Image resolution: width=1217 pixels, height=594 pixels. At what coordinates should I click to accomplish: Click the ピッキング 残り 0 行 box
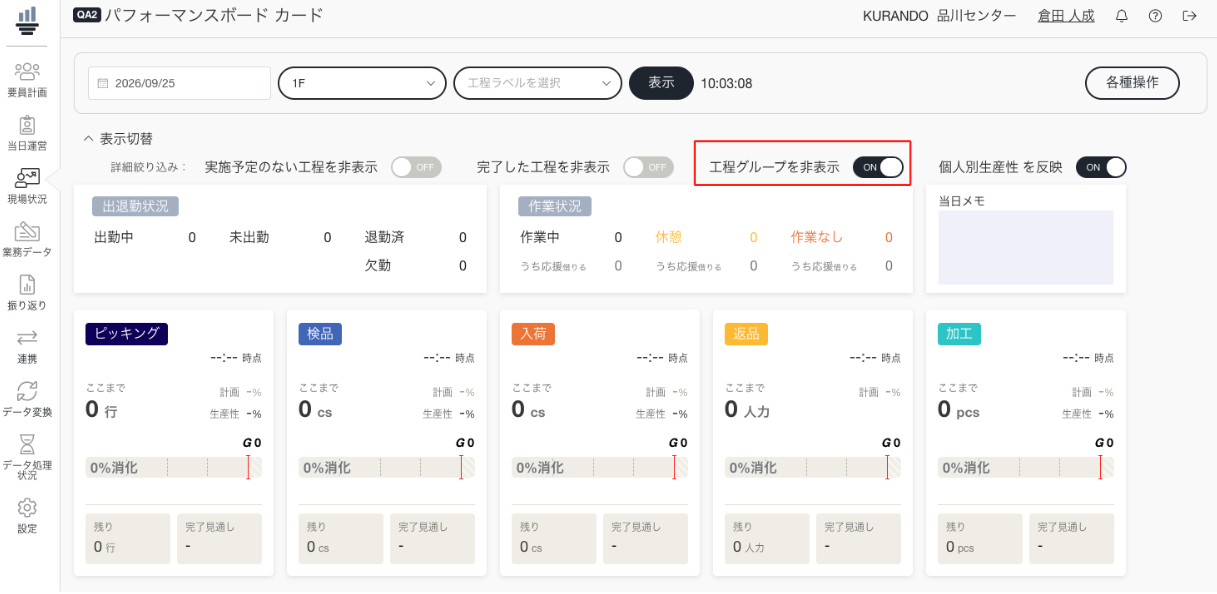pos(128,539)
